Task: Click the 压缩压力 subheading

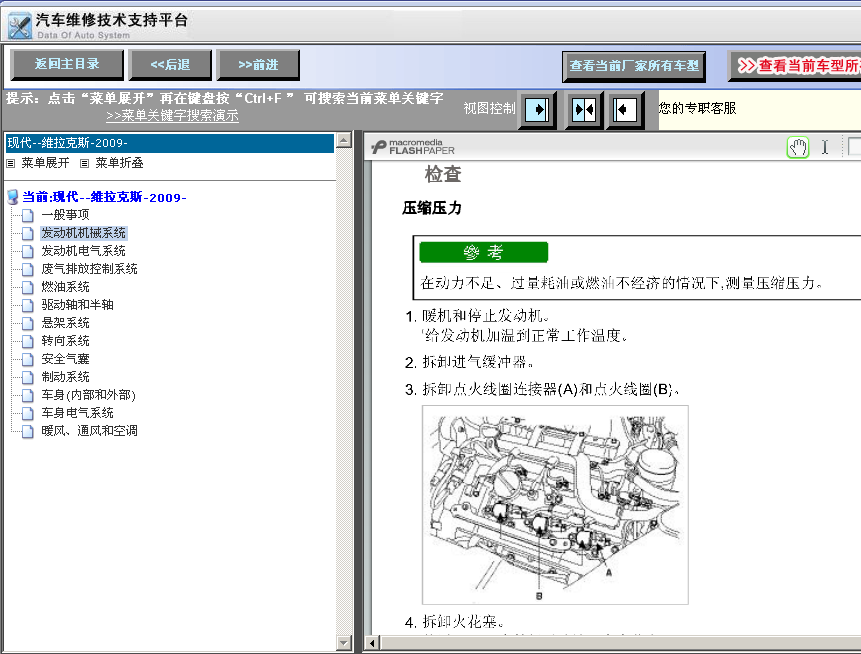Action: 432,208
